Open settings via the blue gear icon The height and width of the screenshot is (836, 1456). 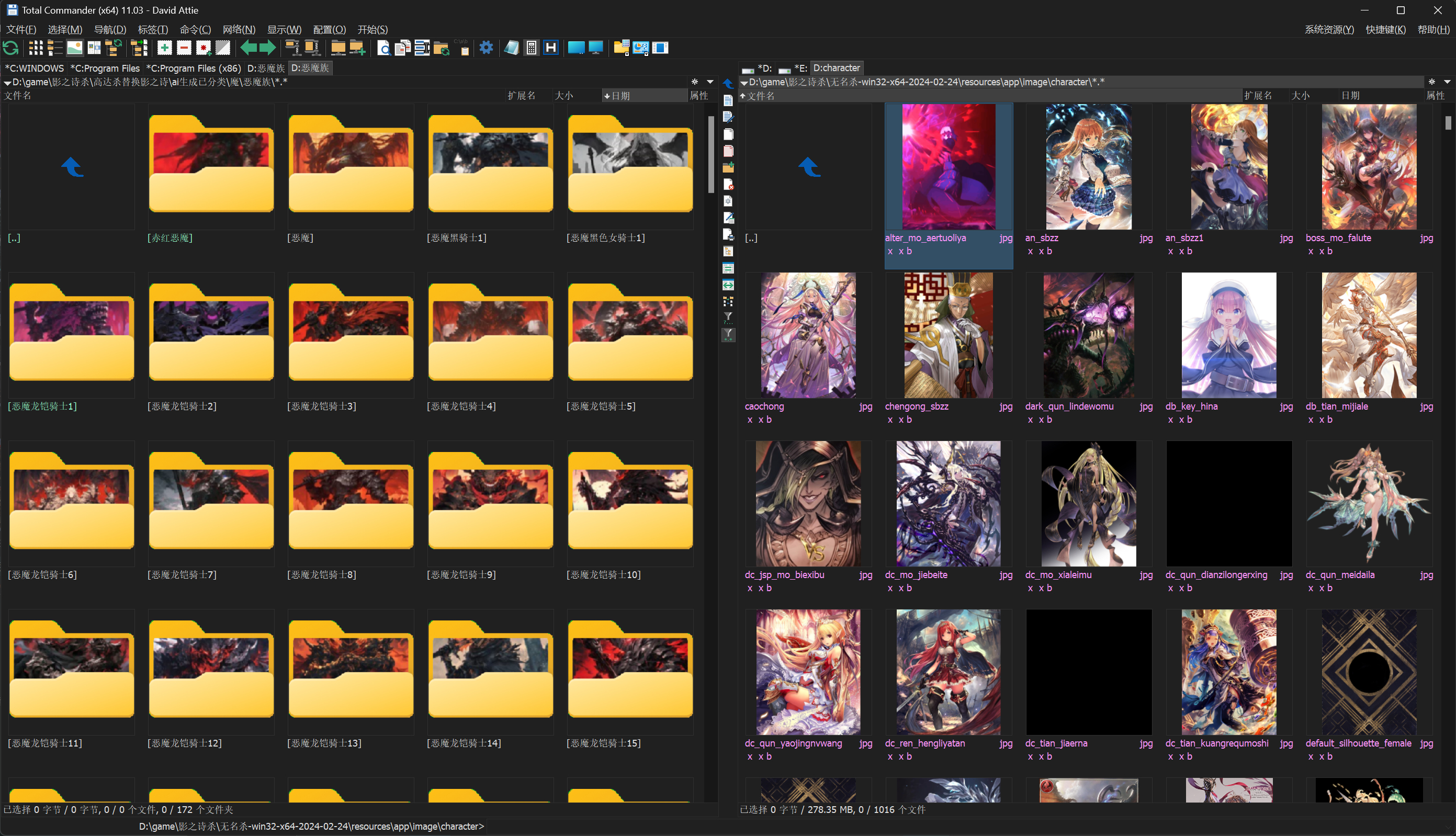click(486, 48)
